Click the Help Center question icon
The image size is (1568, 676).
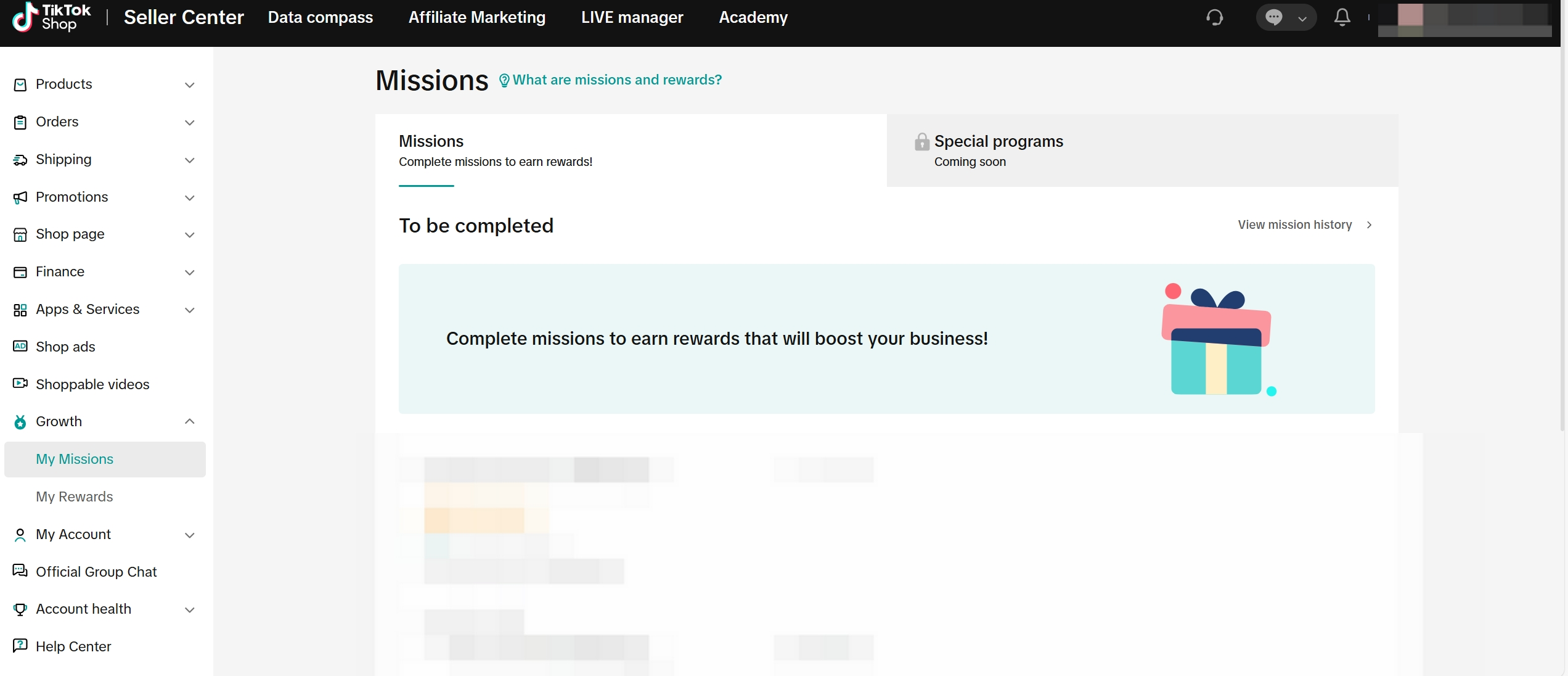coord(20,646)
